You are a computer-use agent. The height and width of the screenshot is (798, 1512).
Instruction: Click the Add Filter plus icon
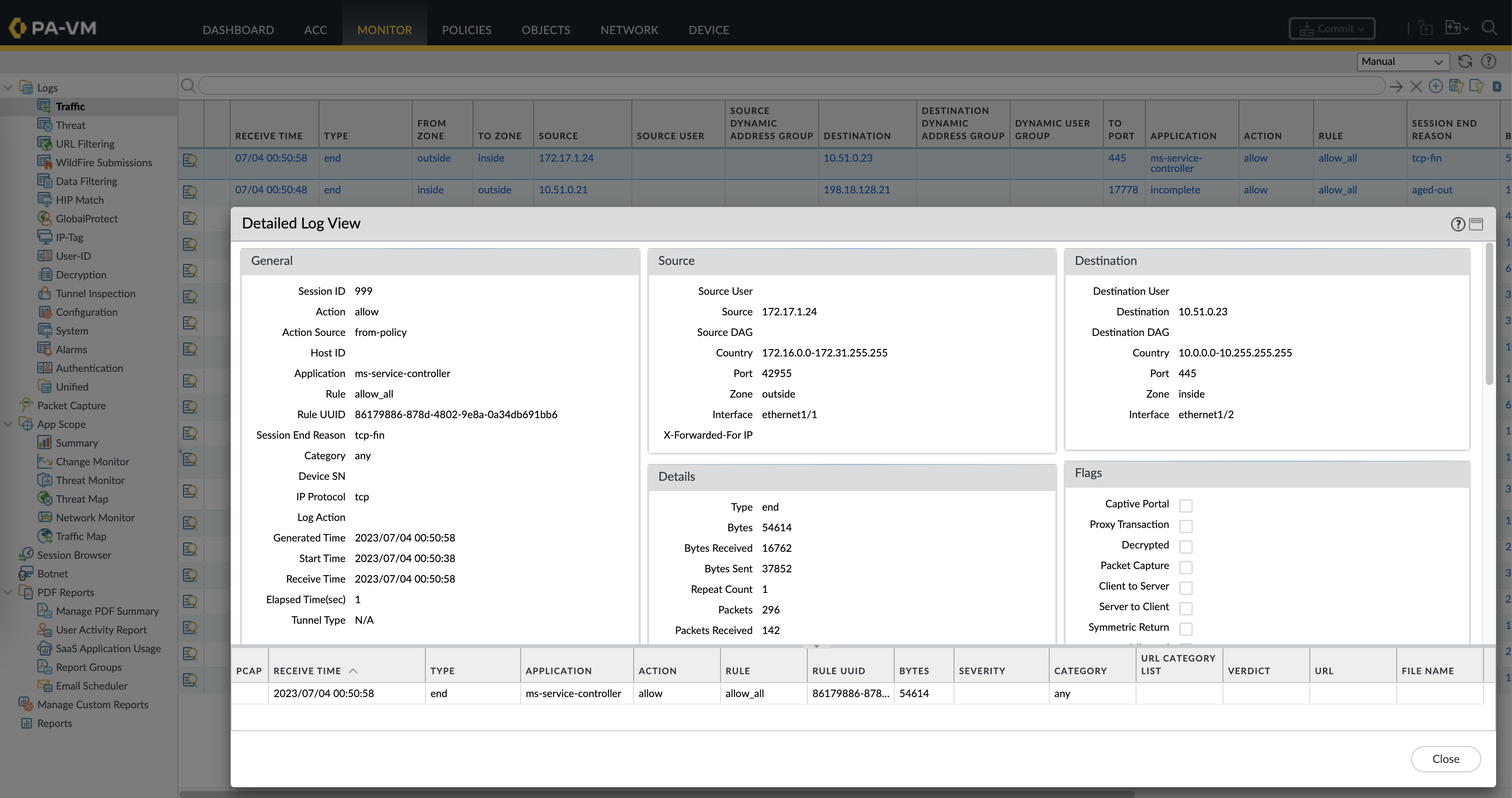[1436, 87]
